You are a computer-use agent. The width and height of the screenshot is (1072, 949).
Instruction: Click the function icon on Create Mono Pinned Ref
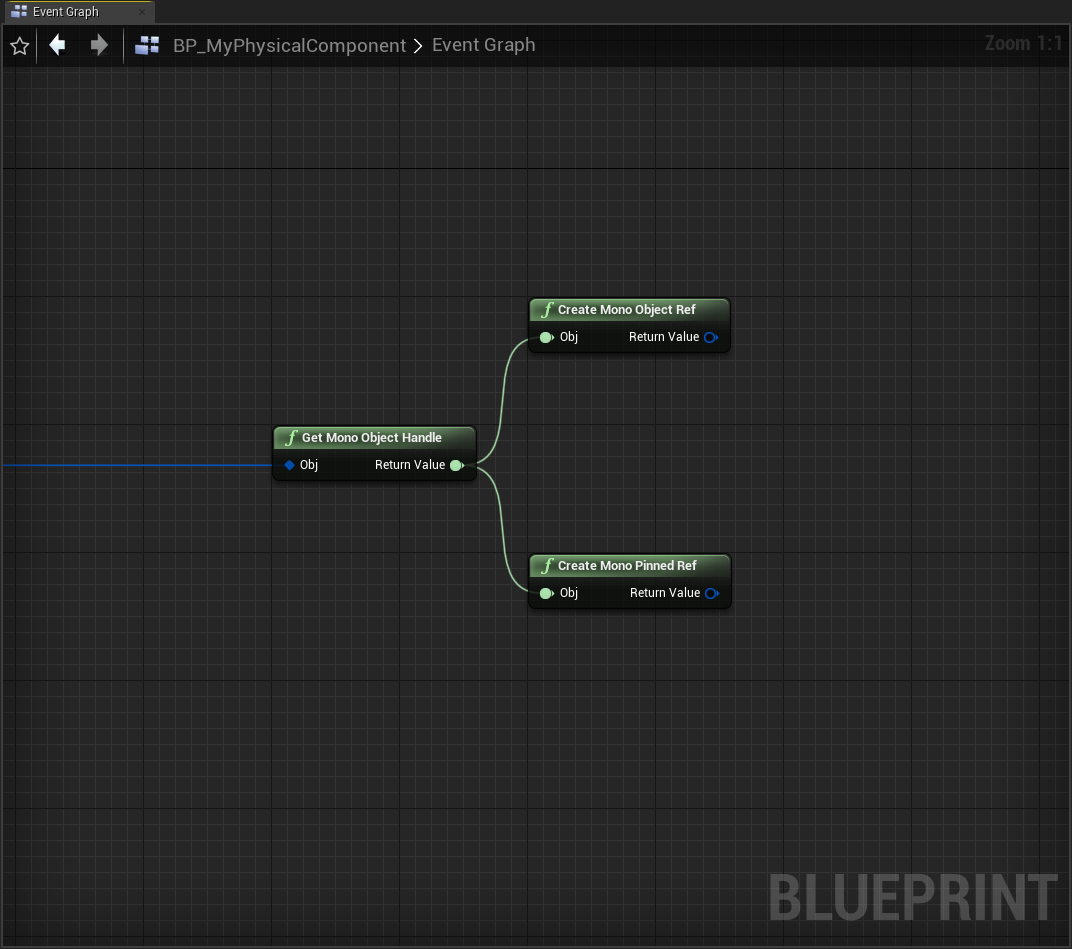[x=547, y=565]
